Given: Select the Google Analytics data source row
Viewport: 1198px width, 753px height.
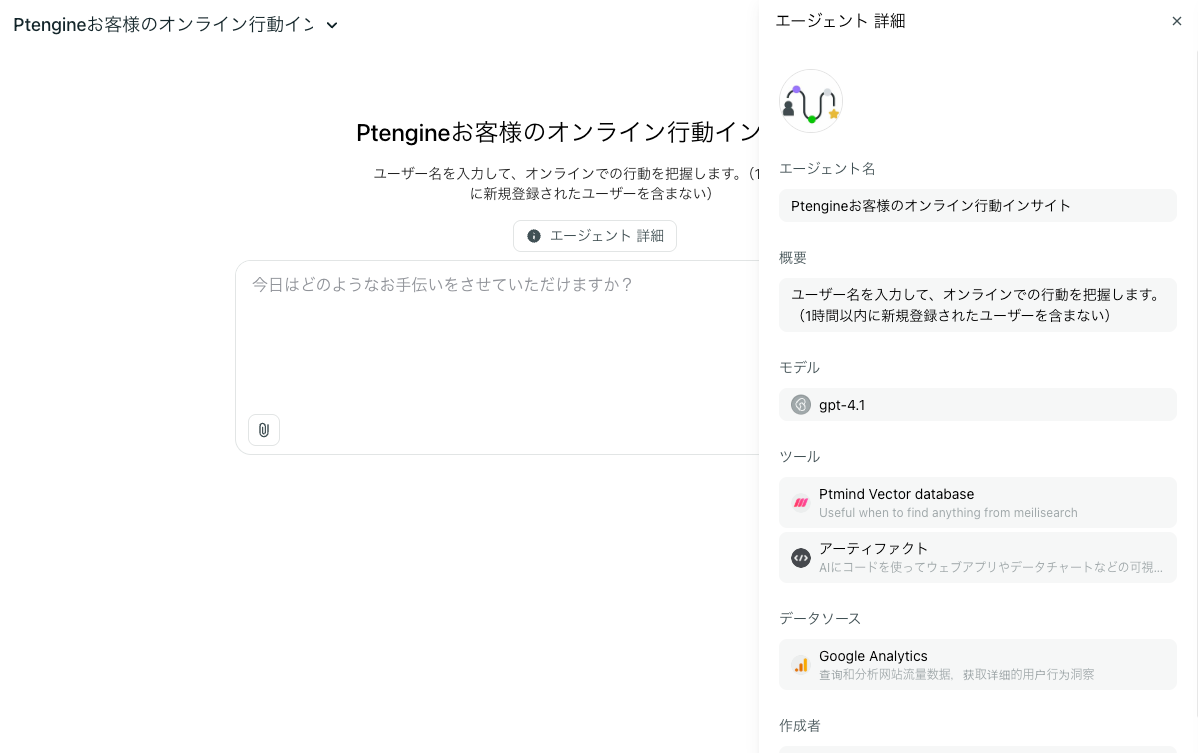Looking at the screenshot, I should coord(977,664).
